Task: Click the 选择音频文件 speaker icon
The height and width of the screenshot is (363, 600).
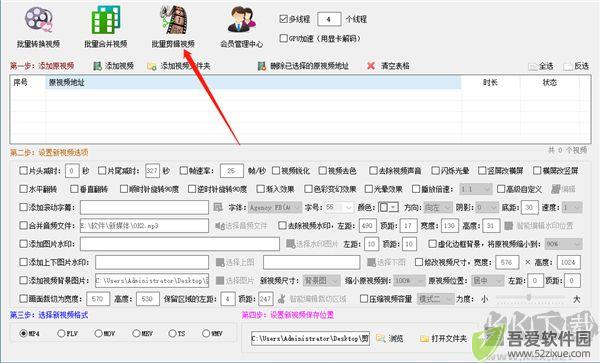Action: [219, 226]
